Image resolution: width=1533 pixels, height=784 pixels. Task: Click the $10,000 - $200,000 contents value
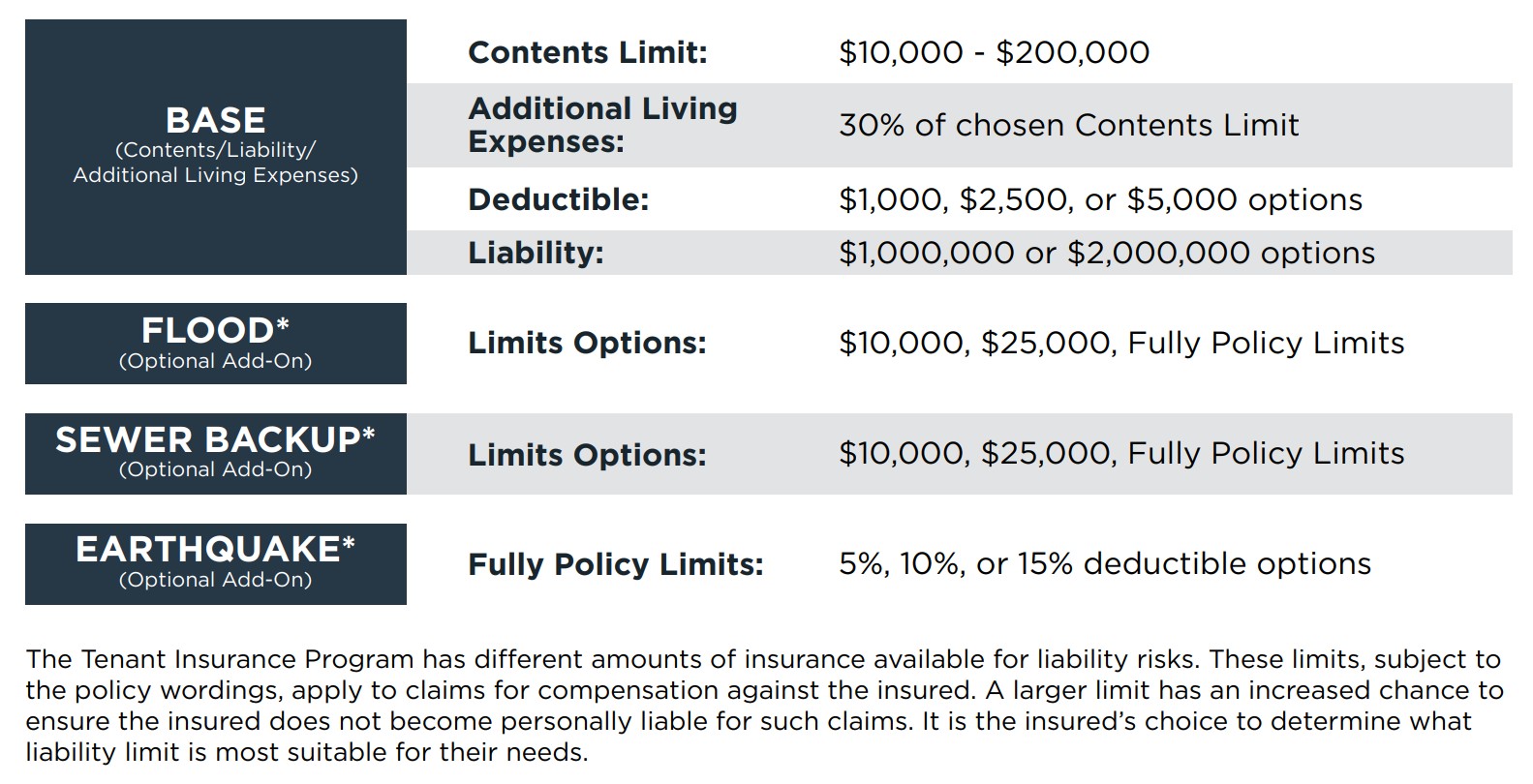tap(995, 52)
